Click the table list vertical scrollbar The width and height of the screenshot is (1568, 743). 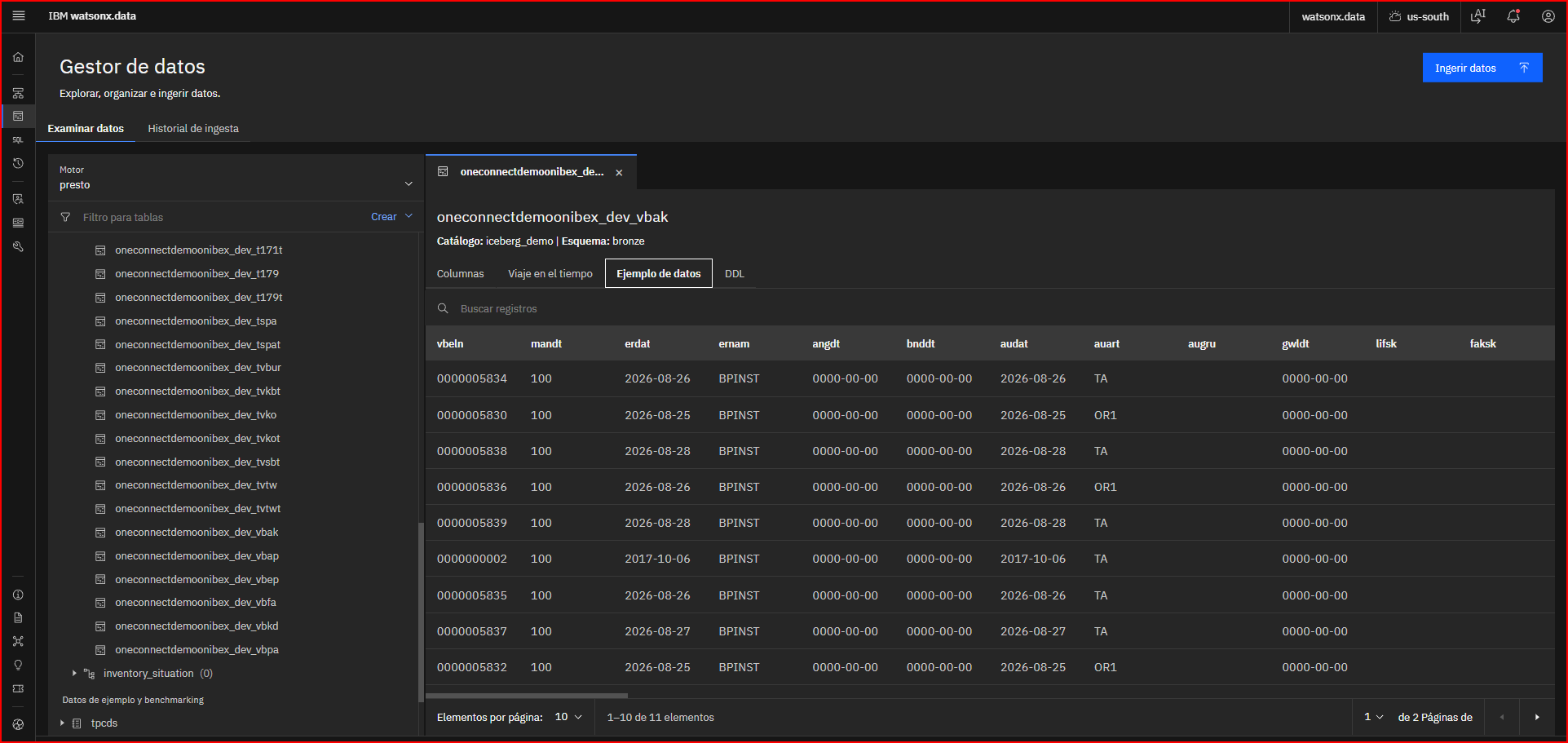pyautogui.click(x=421, y=612)
